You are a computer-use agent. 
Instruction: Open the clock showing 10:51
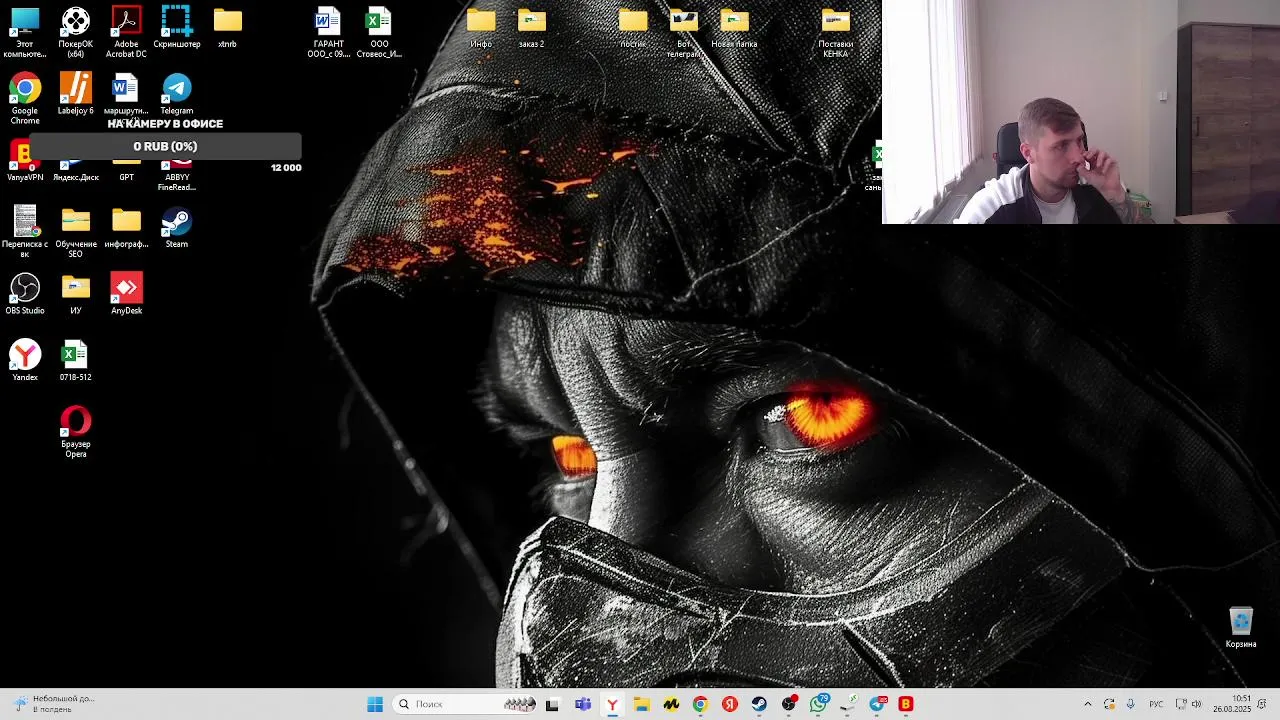pos(1232,704)
